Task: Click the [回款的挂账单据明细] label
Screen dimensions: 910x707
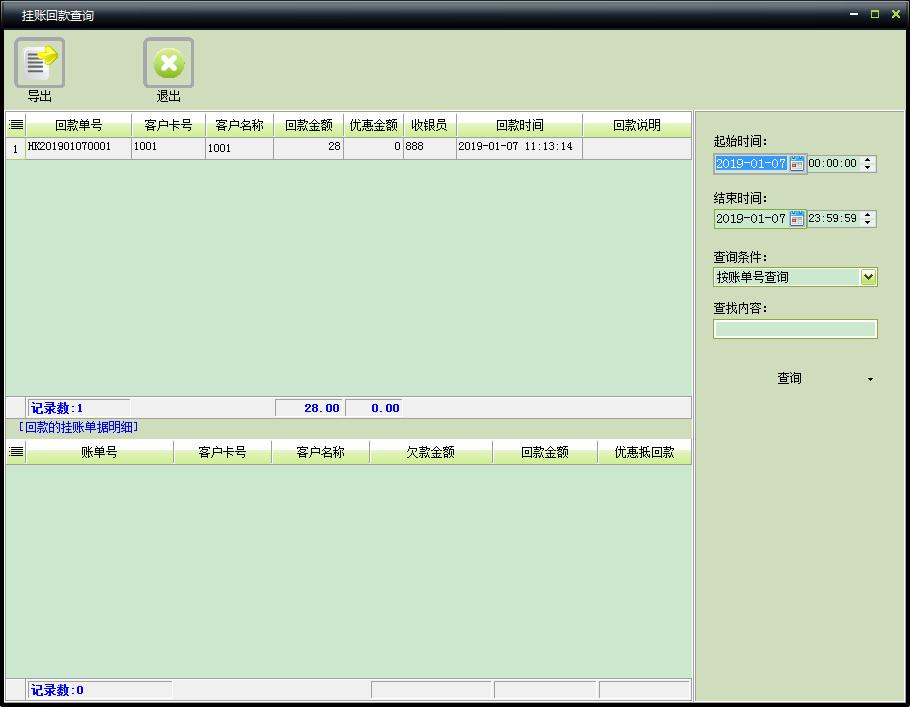Action: [78, 427]
